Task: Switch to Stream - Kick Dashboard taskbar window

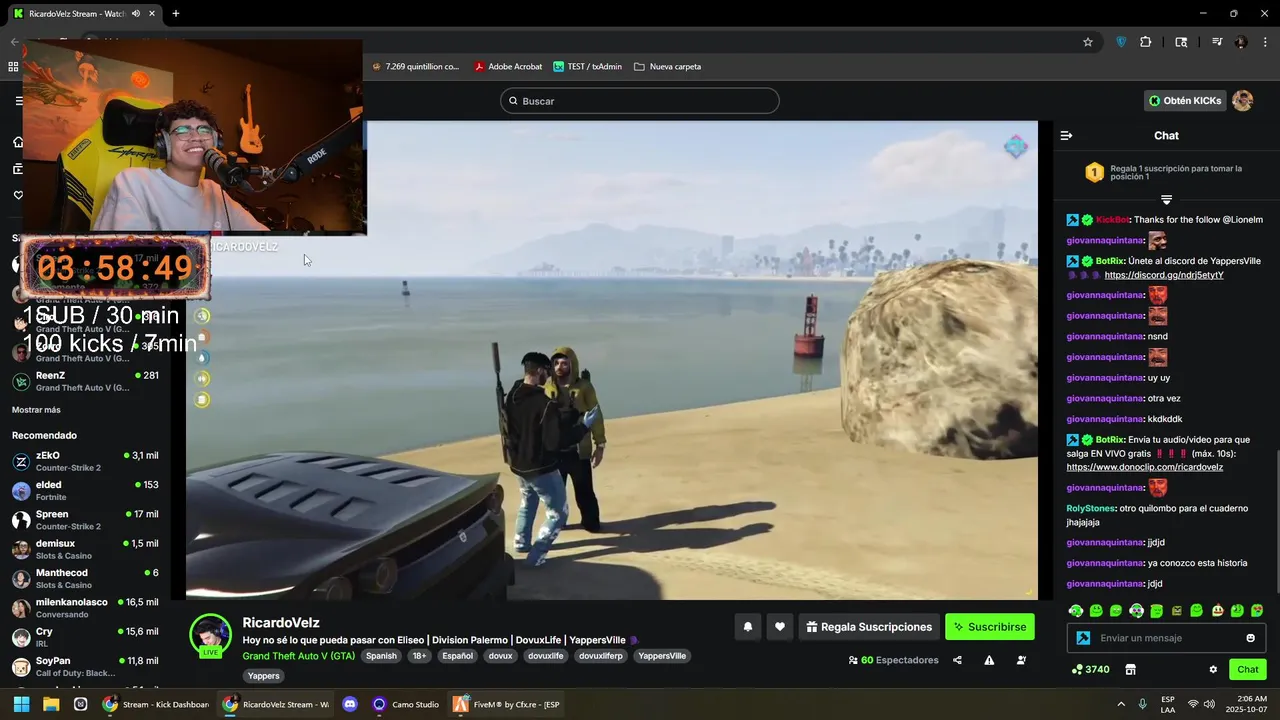Action: (x=156, y=704)
